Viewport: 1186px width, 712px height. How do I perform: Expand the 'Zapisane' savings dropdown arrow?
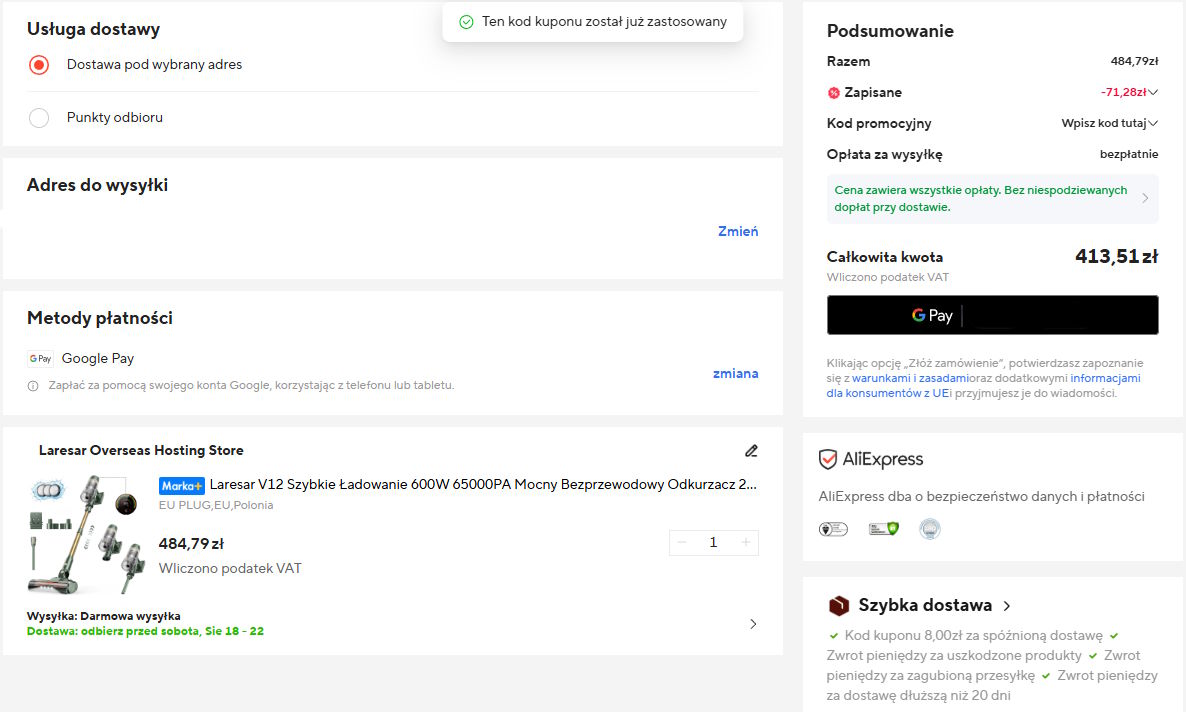(1153, 92)
